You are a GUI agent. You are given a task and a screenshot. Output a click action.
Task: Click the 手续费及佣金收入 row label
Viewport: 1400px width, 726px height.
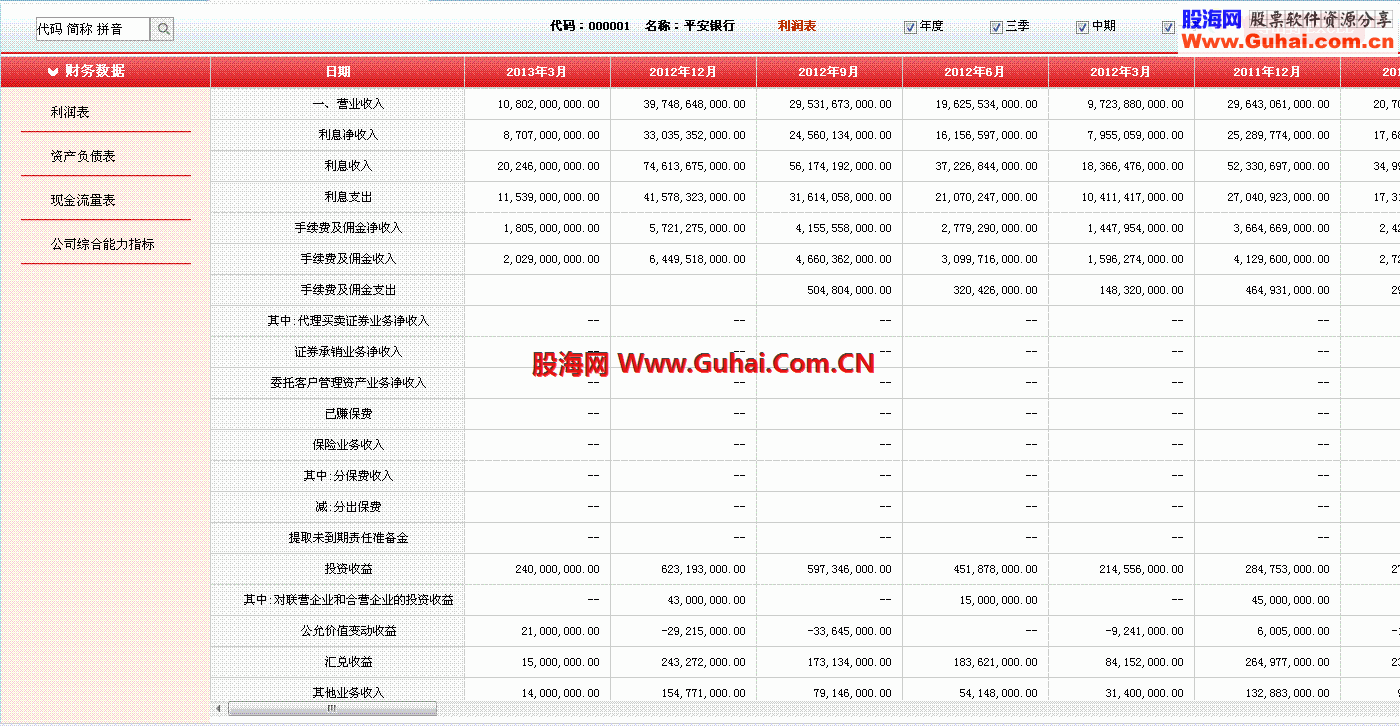coord(348,259)
